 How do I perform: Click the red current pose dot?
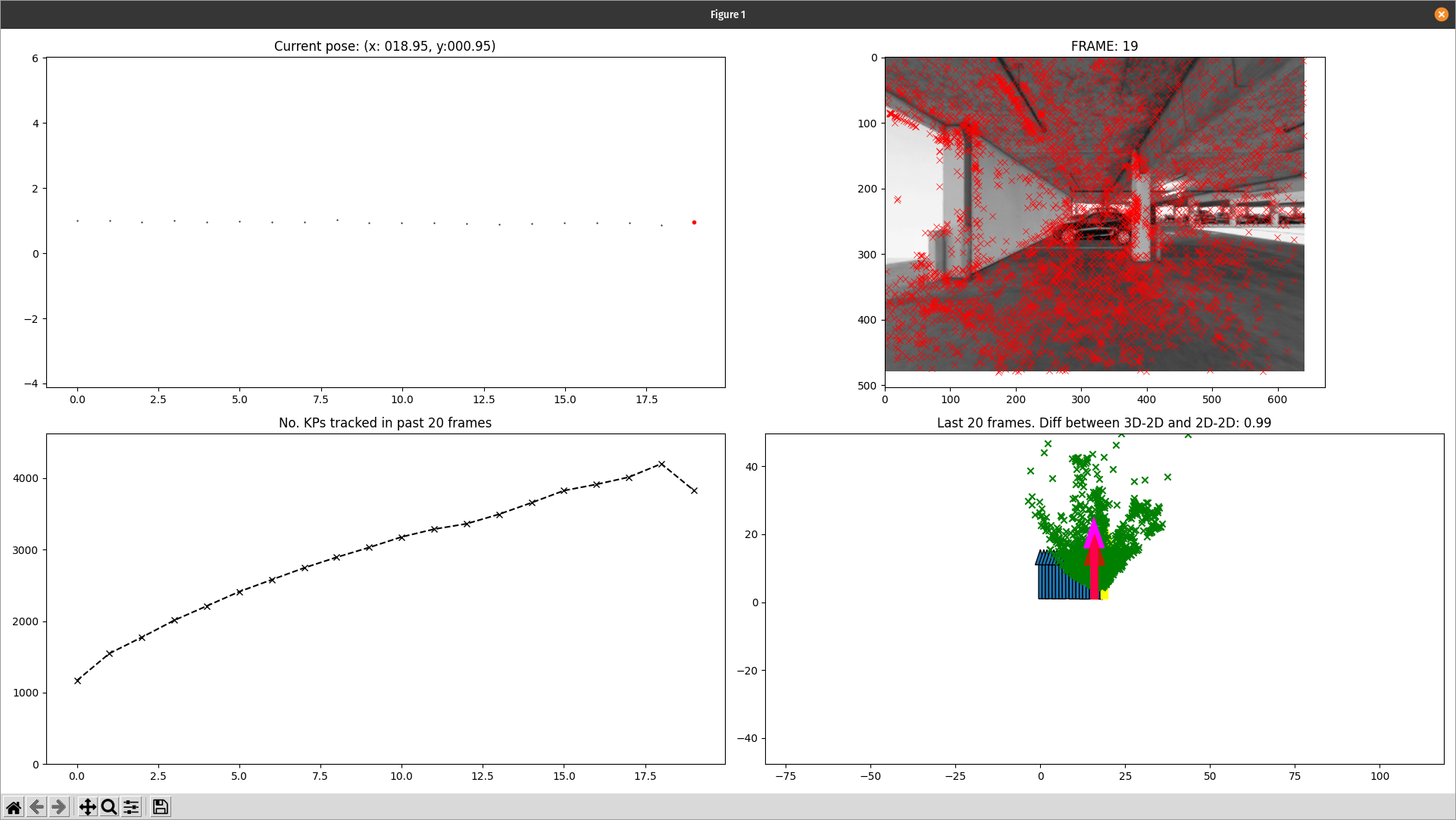click(x=694, y=223)
